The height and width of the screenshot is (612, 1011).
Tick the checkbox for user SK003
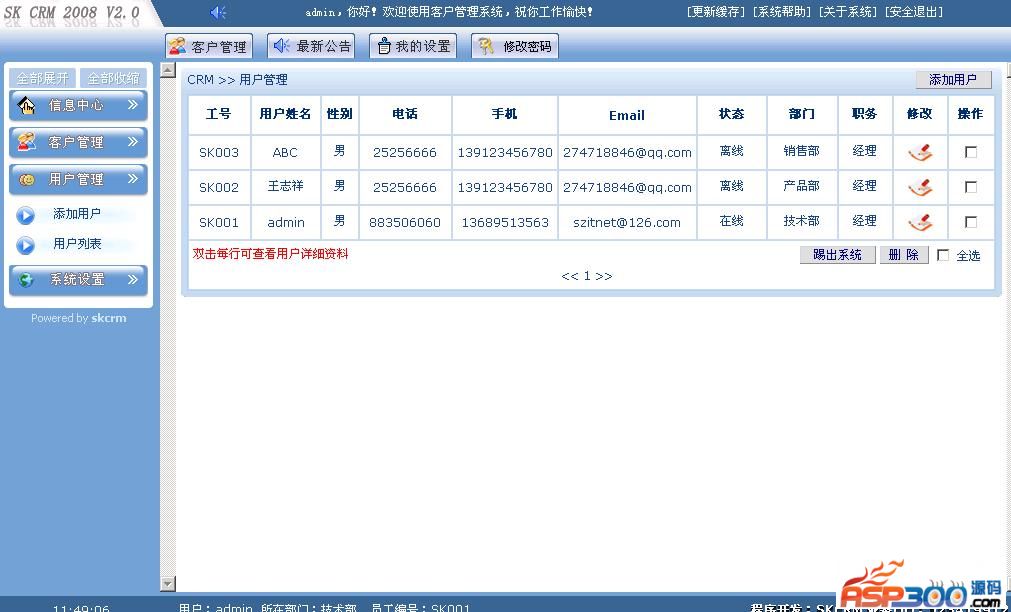970,152
